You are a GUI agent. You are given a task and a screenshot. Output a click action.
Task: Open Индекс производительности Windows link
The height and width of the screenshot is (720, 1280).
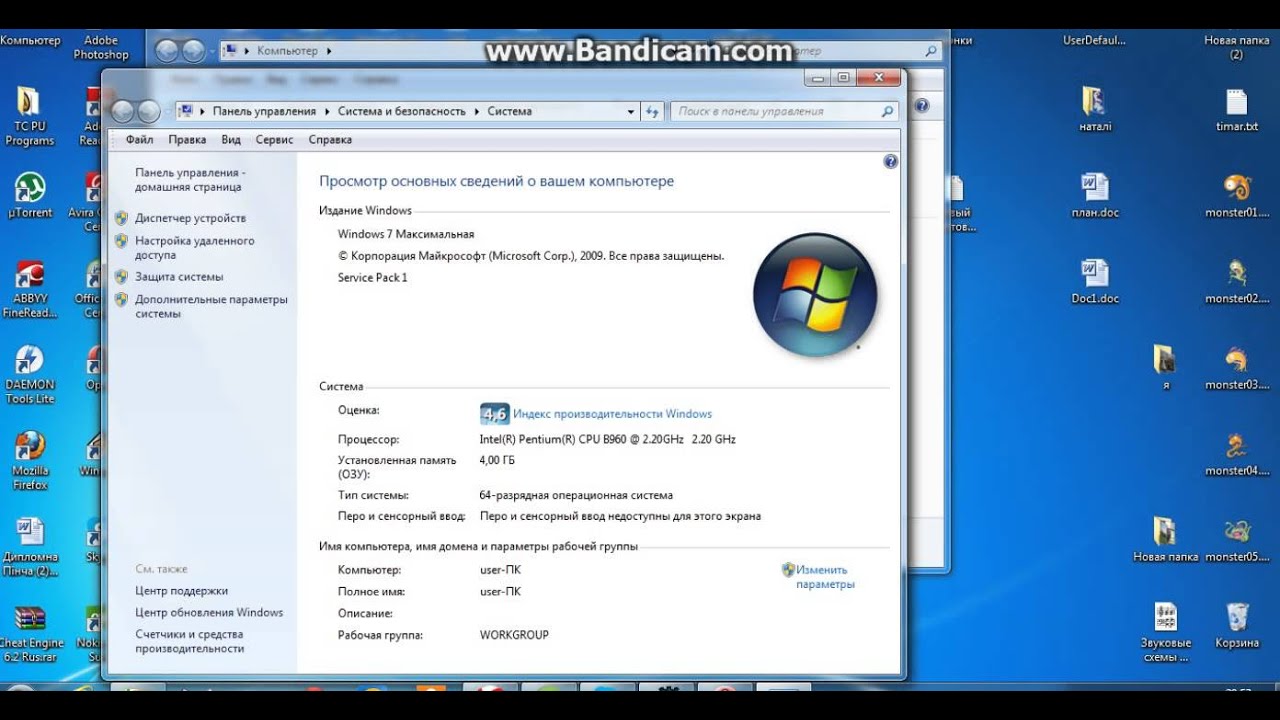(x=612, y=414)
